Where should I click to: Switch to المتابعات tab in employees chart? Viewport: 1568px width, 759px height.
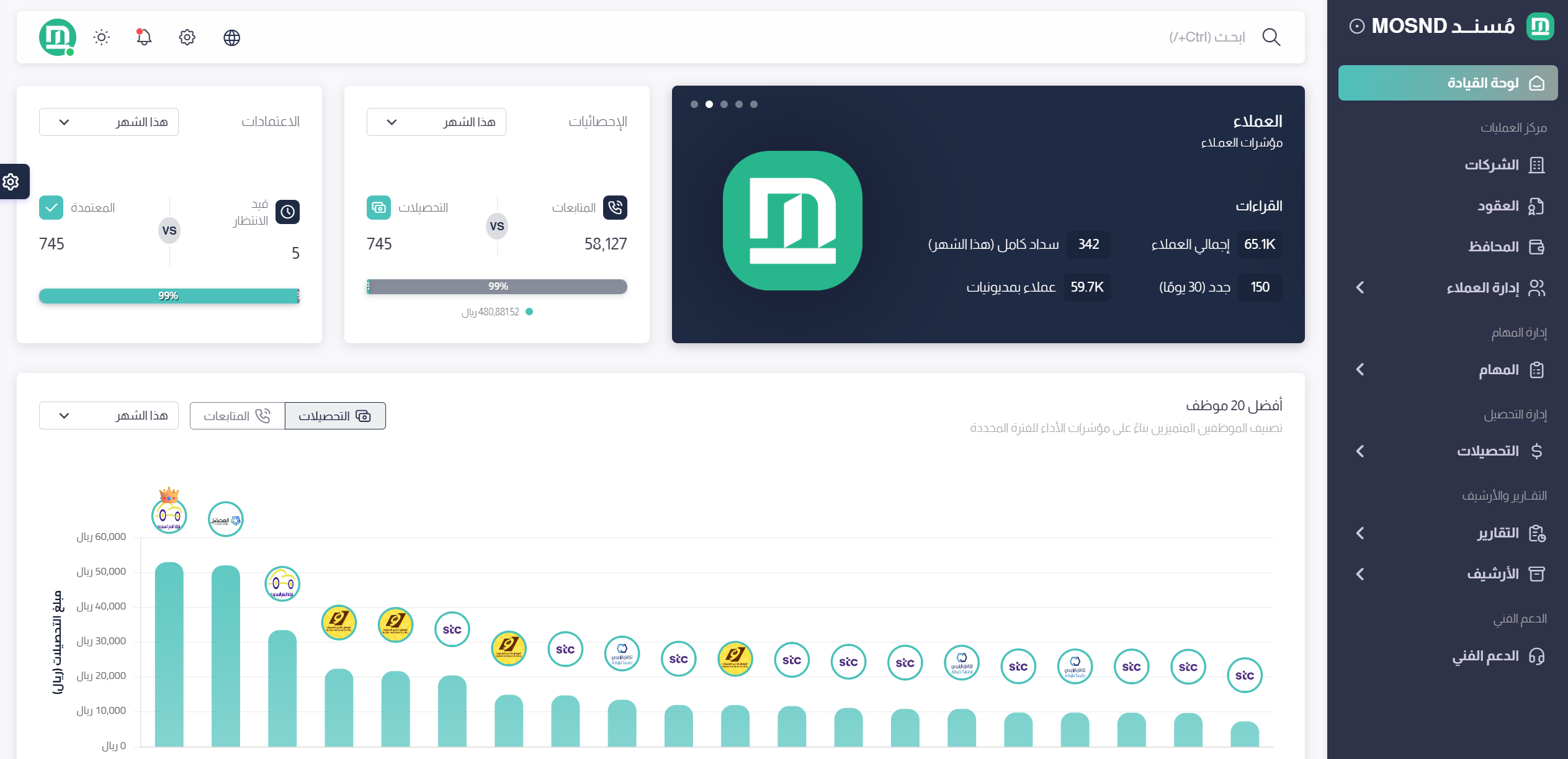(237, 416)
